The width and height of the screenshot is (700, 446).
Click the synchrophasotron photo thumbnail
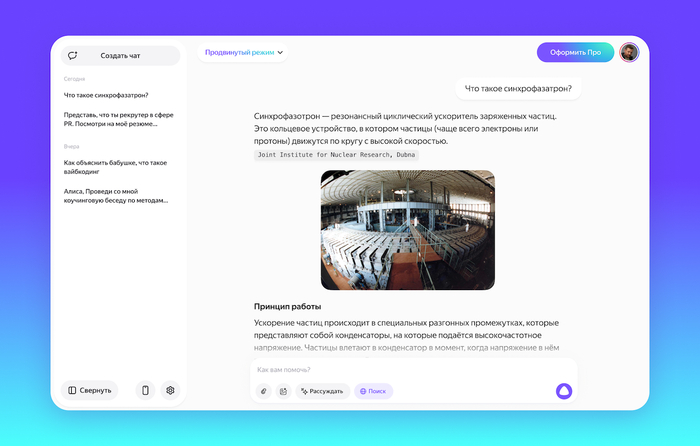[x=408, y=230]
